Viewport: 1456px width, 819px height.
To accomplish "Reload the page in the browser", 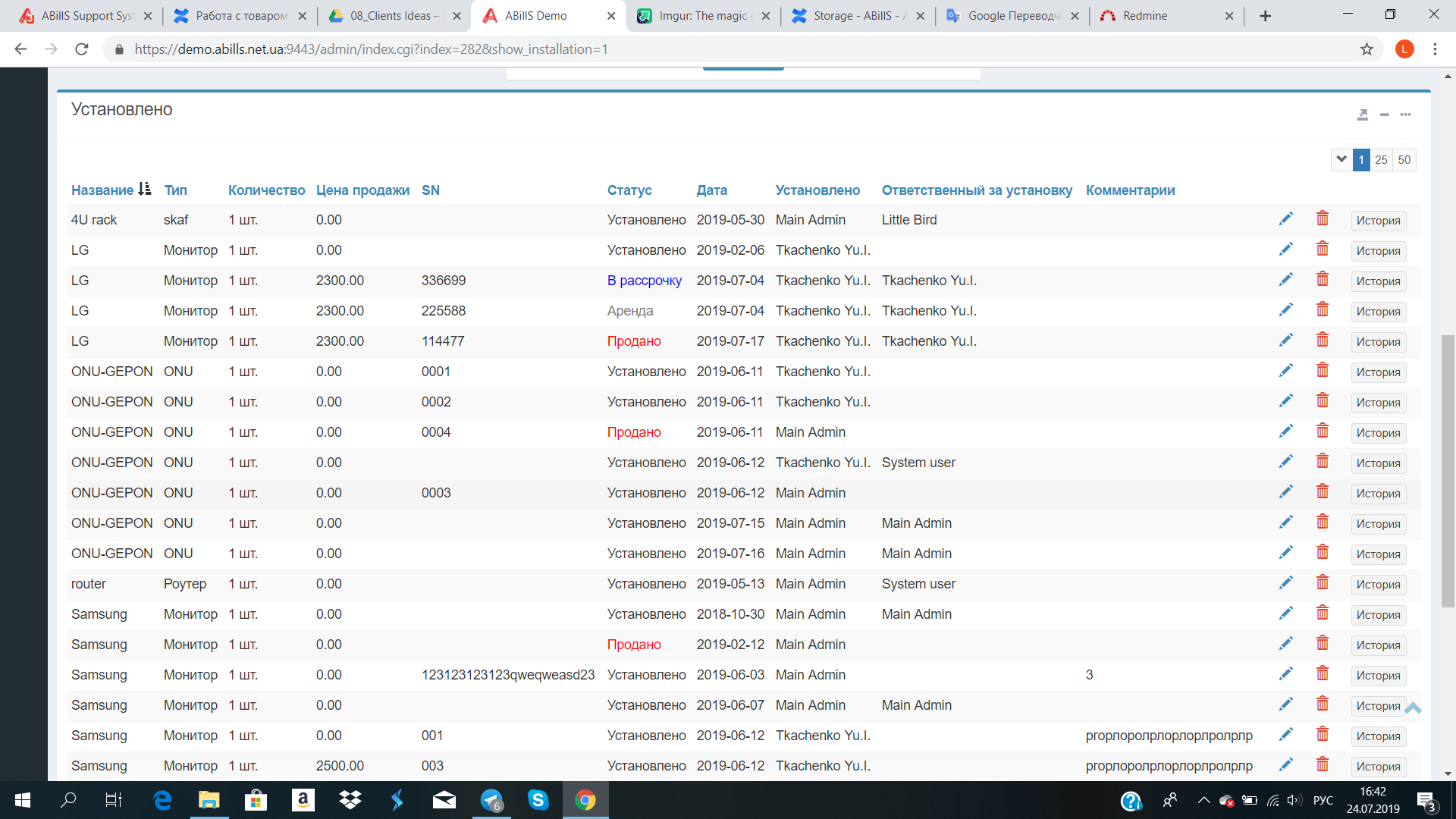I will pyautogui.click(x=82, y=49).
